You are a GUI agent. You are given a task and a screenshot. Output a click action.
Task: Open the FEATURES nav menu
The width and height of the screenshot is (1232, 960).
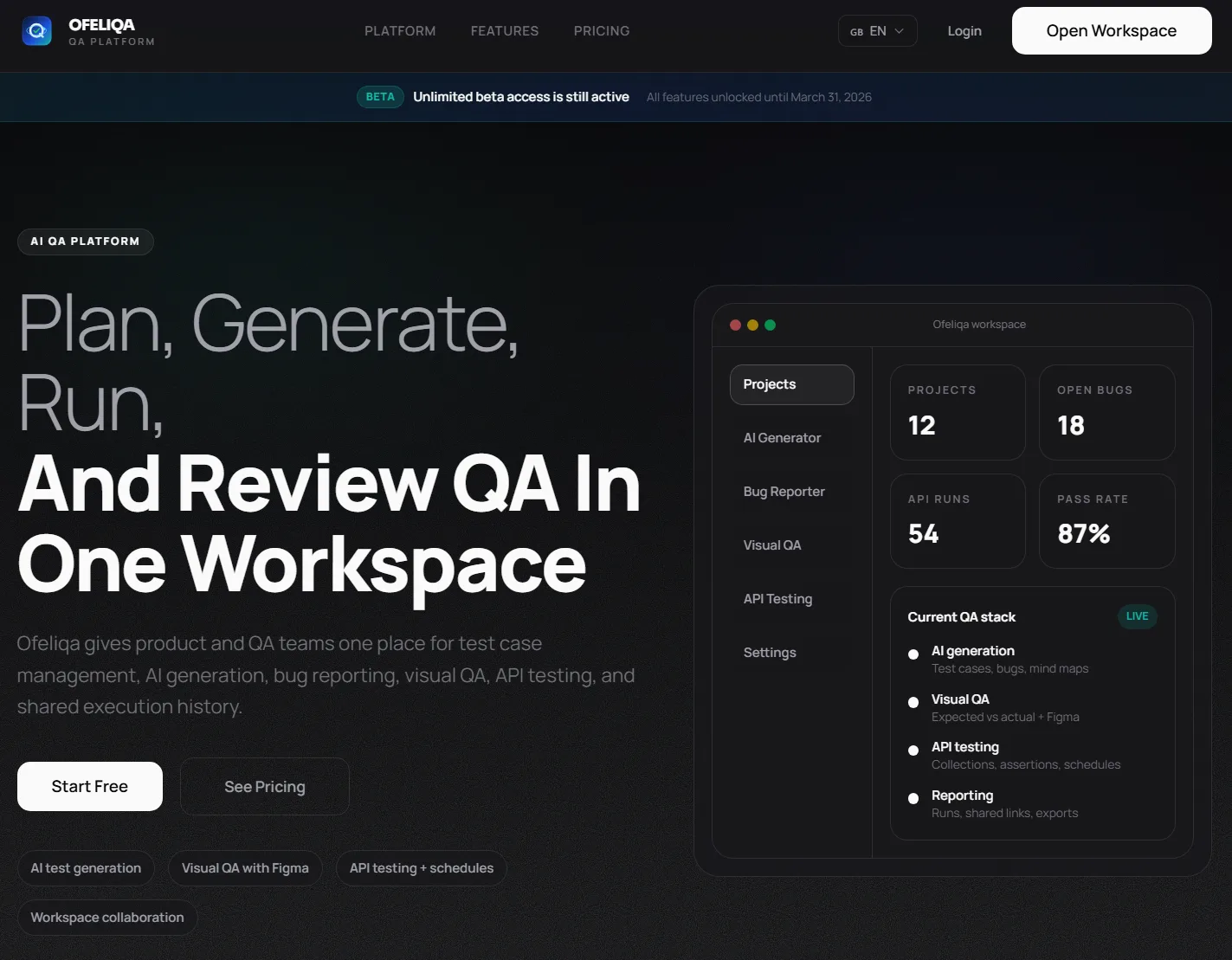click(x=505, y=30)
